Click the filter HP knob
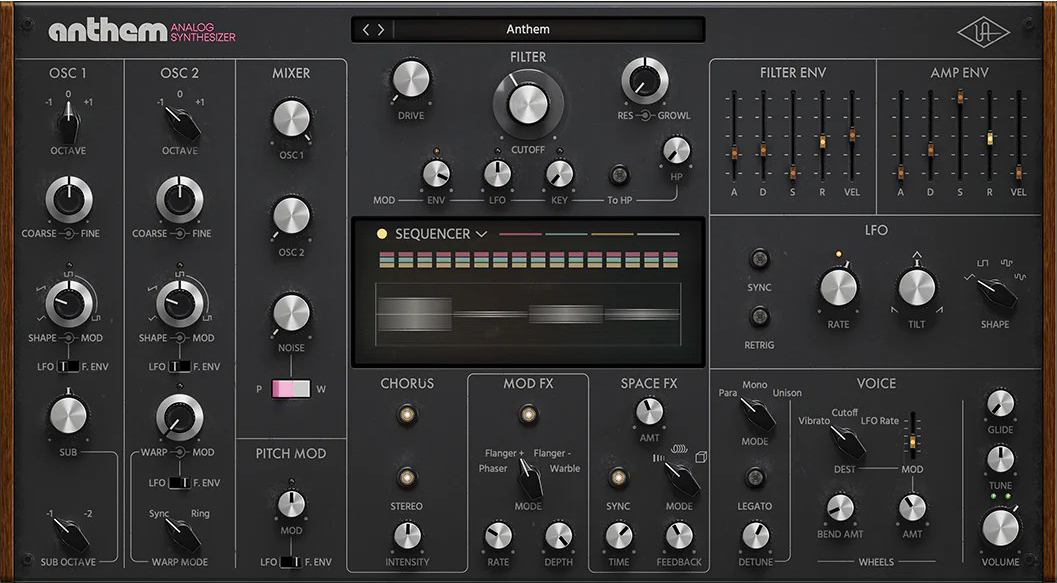 pos(676,150)
